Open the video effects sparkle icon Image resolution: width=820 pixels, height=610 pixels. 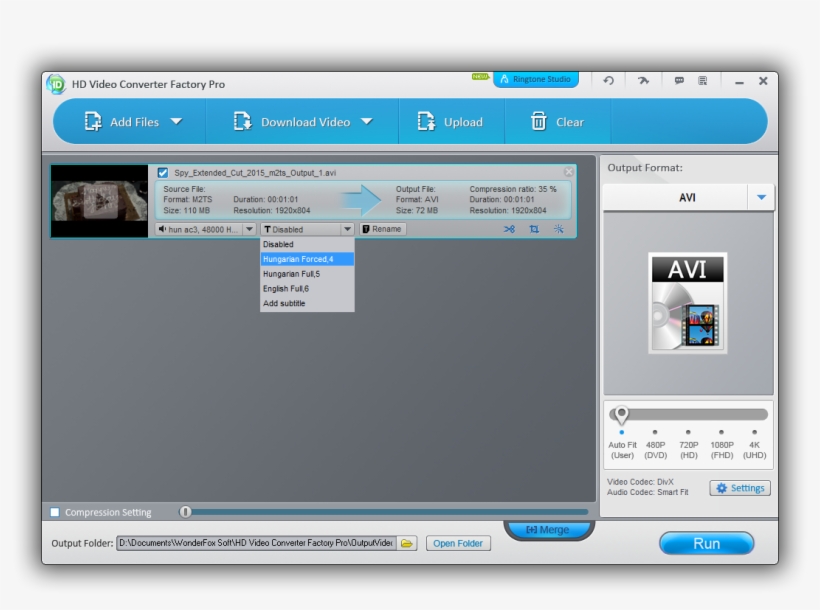click(x=559, y=229)
